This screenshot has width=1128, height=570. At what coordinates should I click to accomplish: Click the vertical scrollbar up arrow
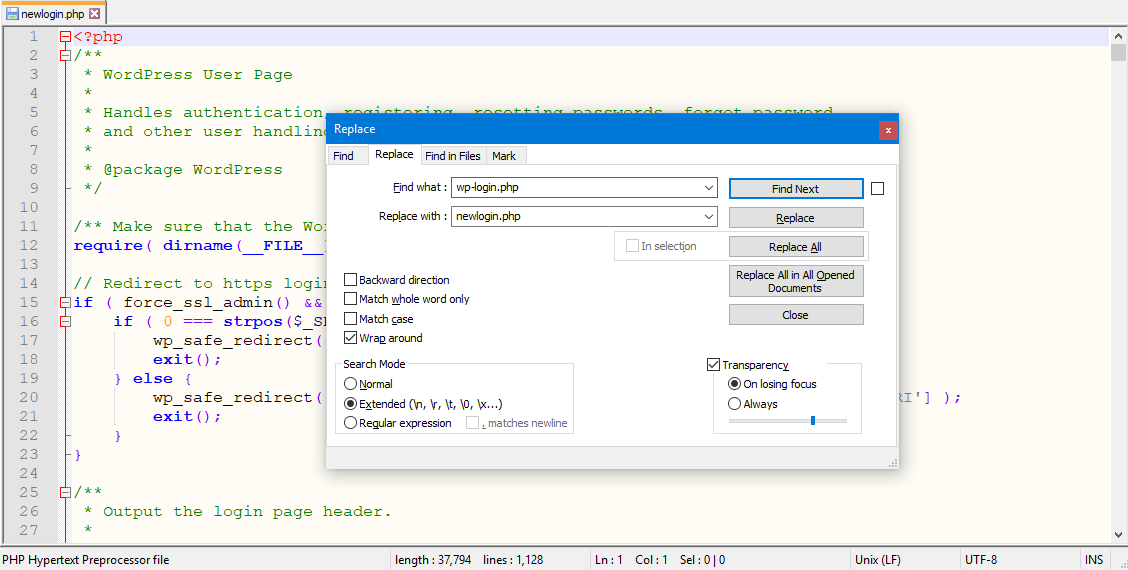pyautogui.click(x=1118, y=35)
